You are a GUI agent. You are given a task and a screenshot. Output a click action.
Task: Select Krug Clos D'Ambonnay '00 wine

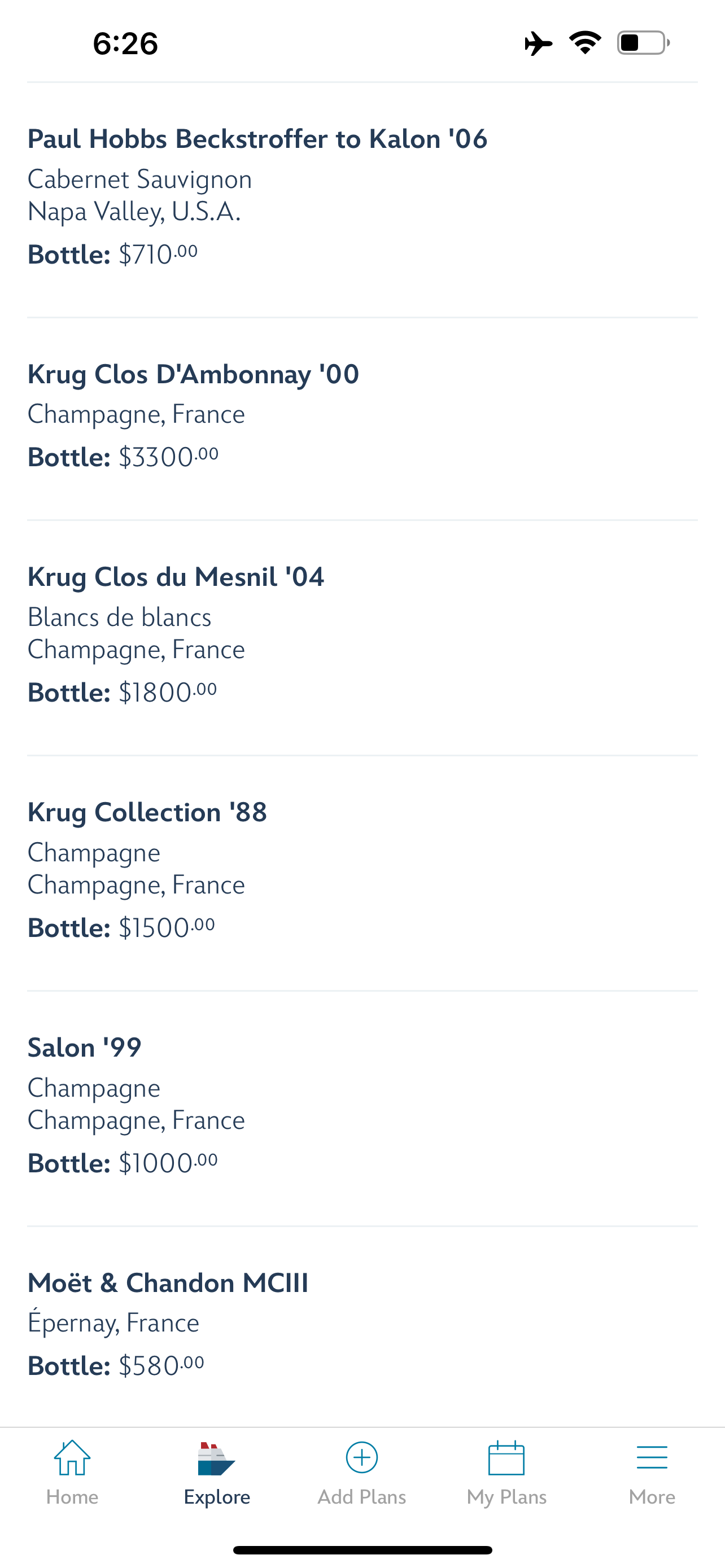coord(194,374)
